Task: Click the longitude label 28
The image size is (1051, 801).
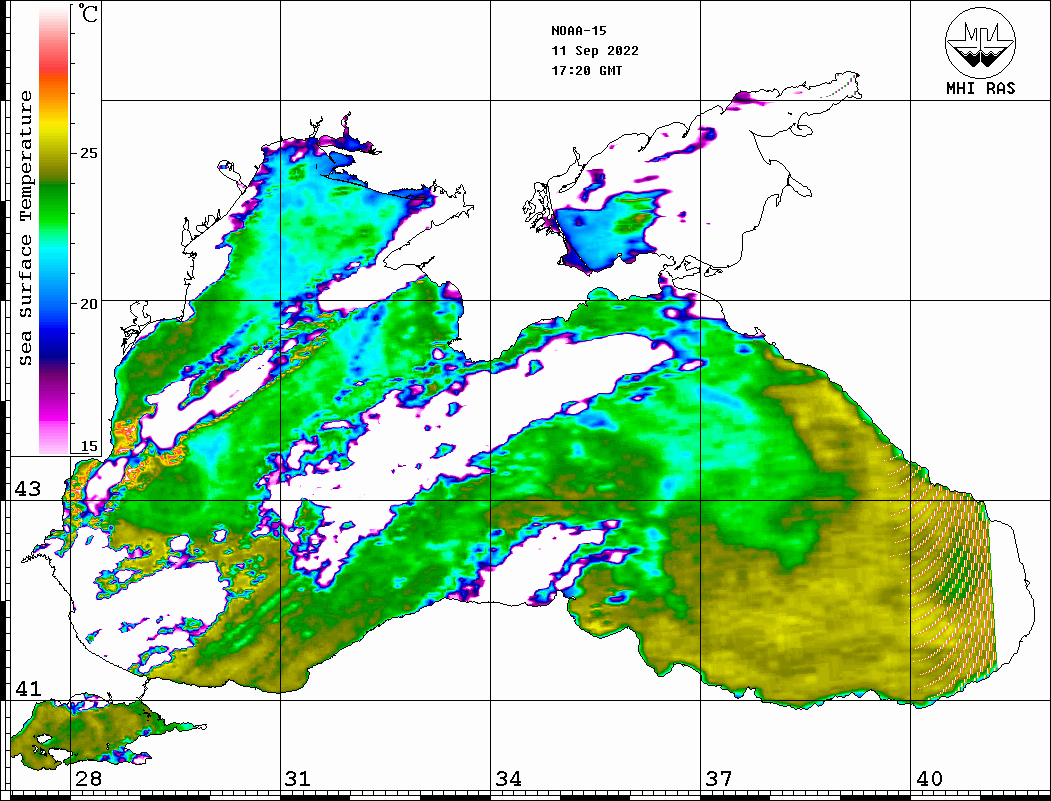Action: pos(88,779)
